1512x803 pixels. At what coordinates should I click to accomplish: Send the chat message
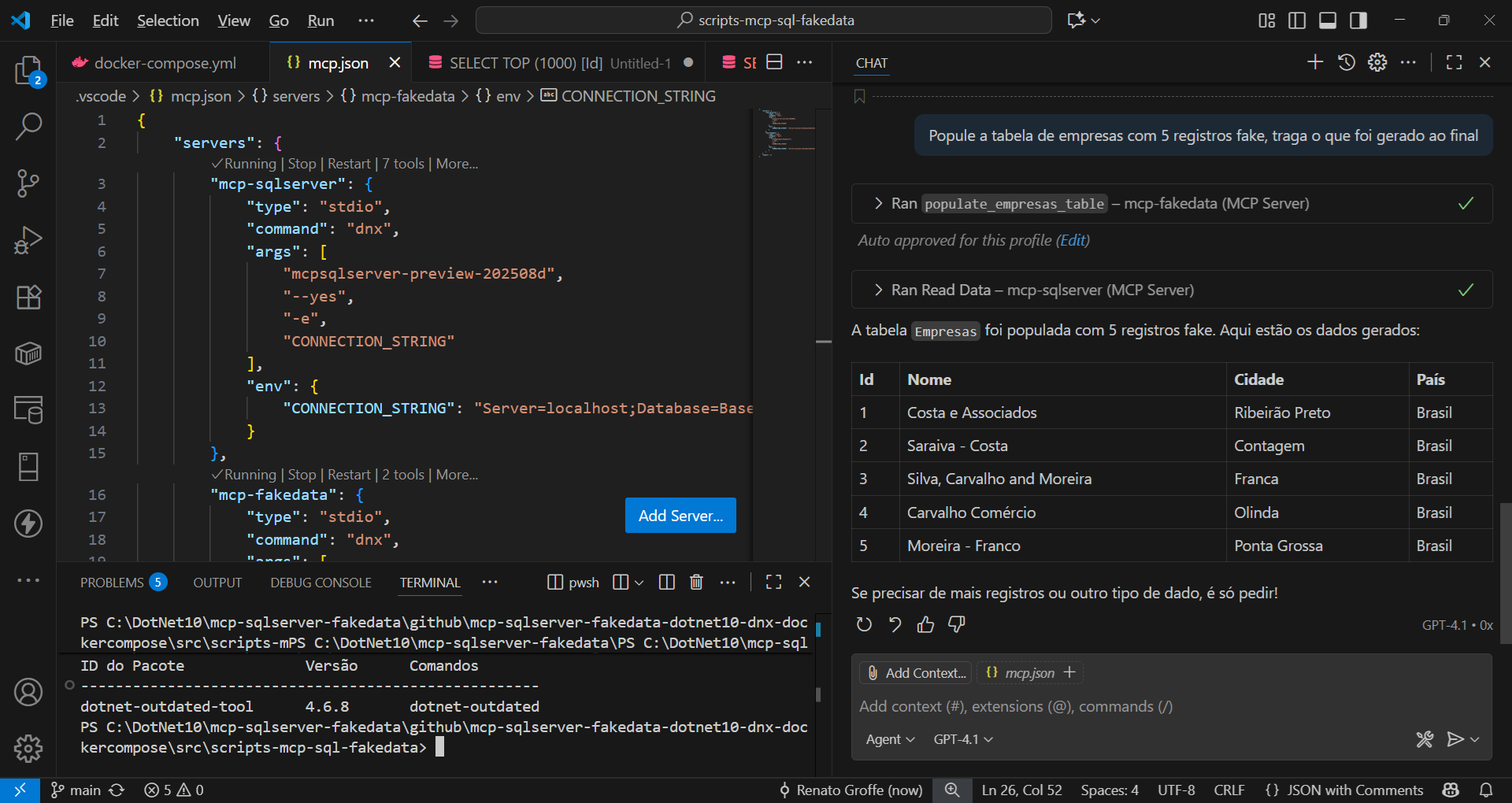click(1455, 739)
